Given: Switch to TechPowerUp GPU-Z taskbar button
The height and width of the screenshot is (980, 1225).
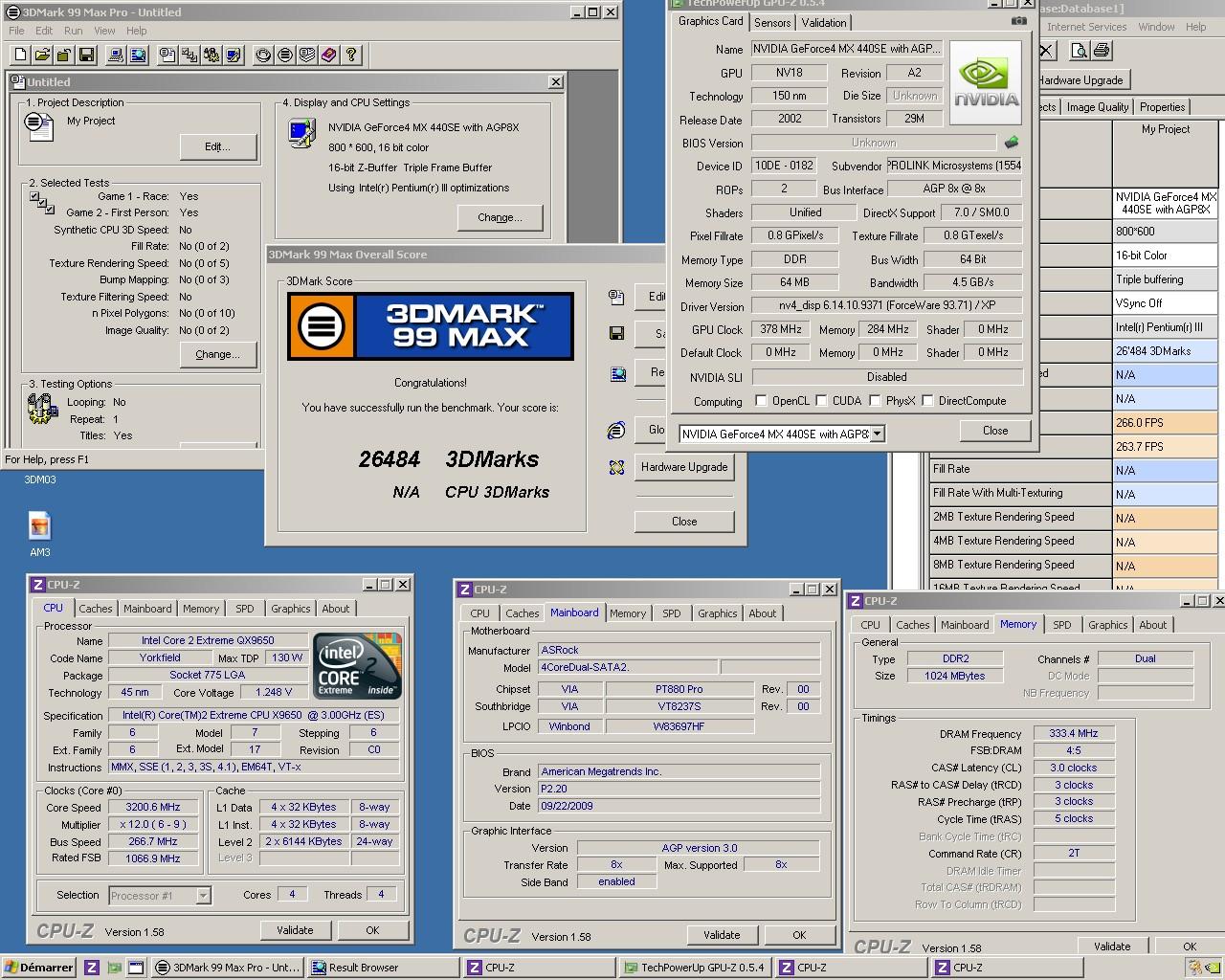Looking at the screenshot, I should pos(694,968).
